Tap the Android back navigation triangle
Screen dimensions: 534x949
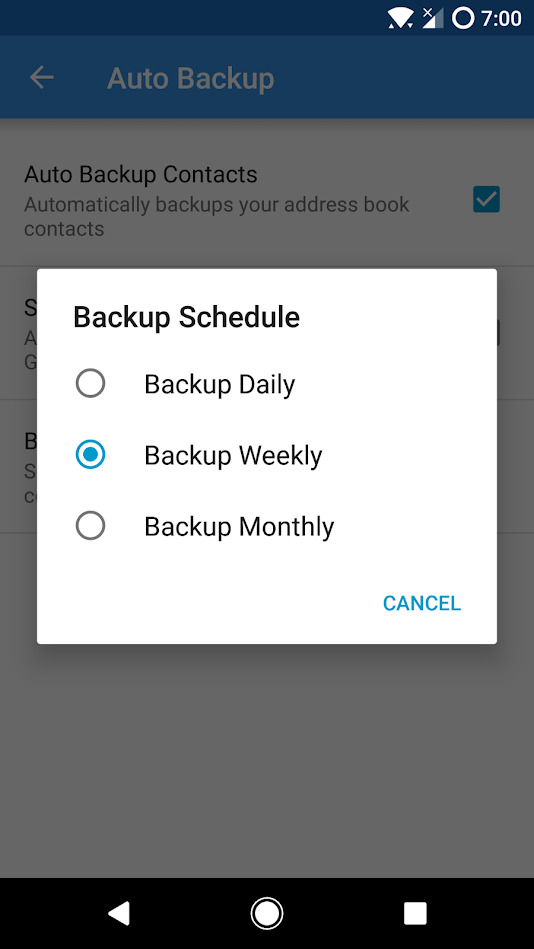(x=119, y=913)
